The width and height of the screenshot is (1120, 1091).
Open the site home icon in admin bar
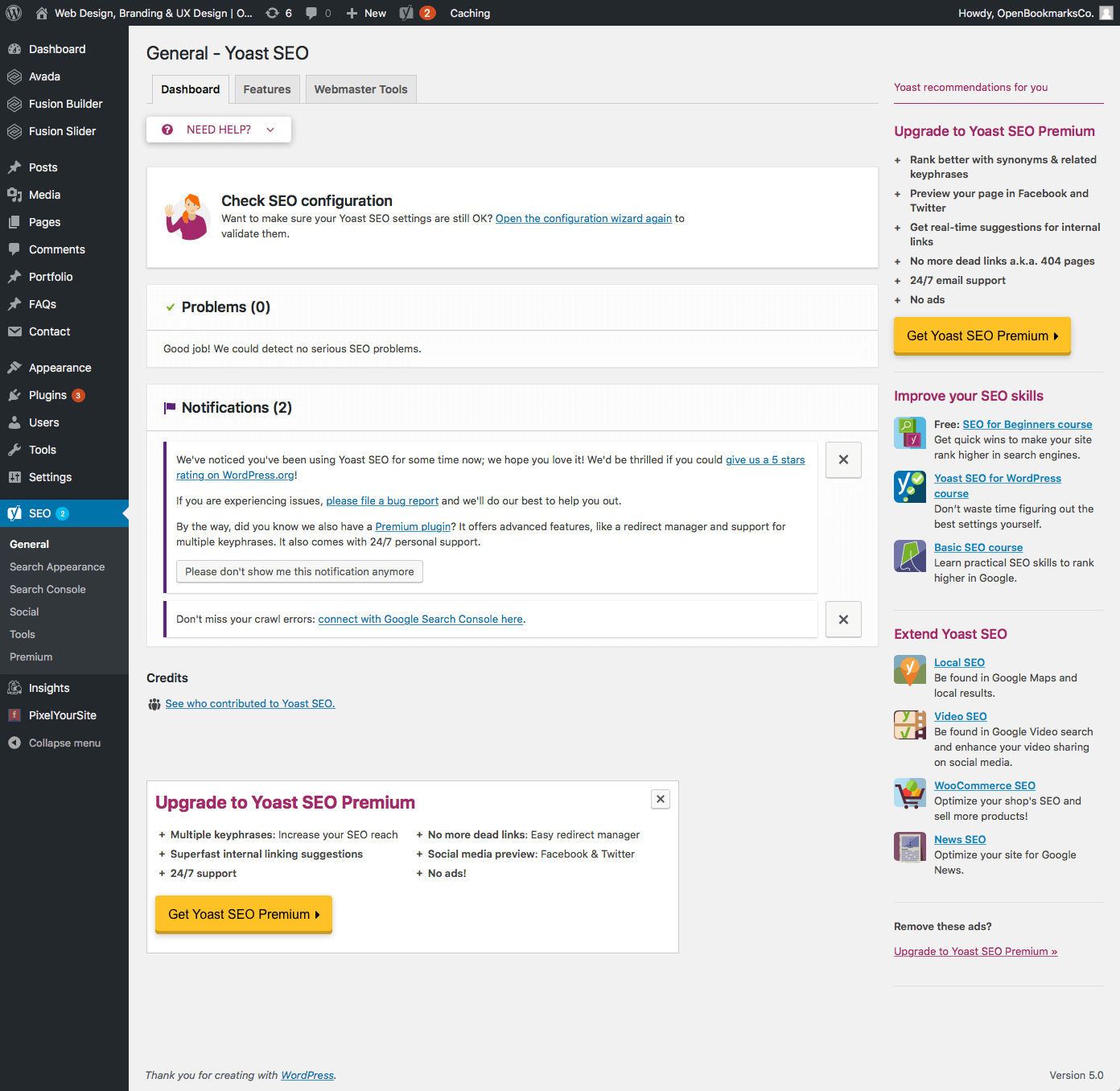click(x=42, y=13)
